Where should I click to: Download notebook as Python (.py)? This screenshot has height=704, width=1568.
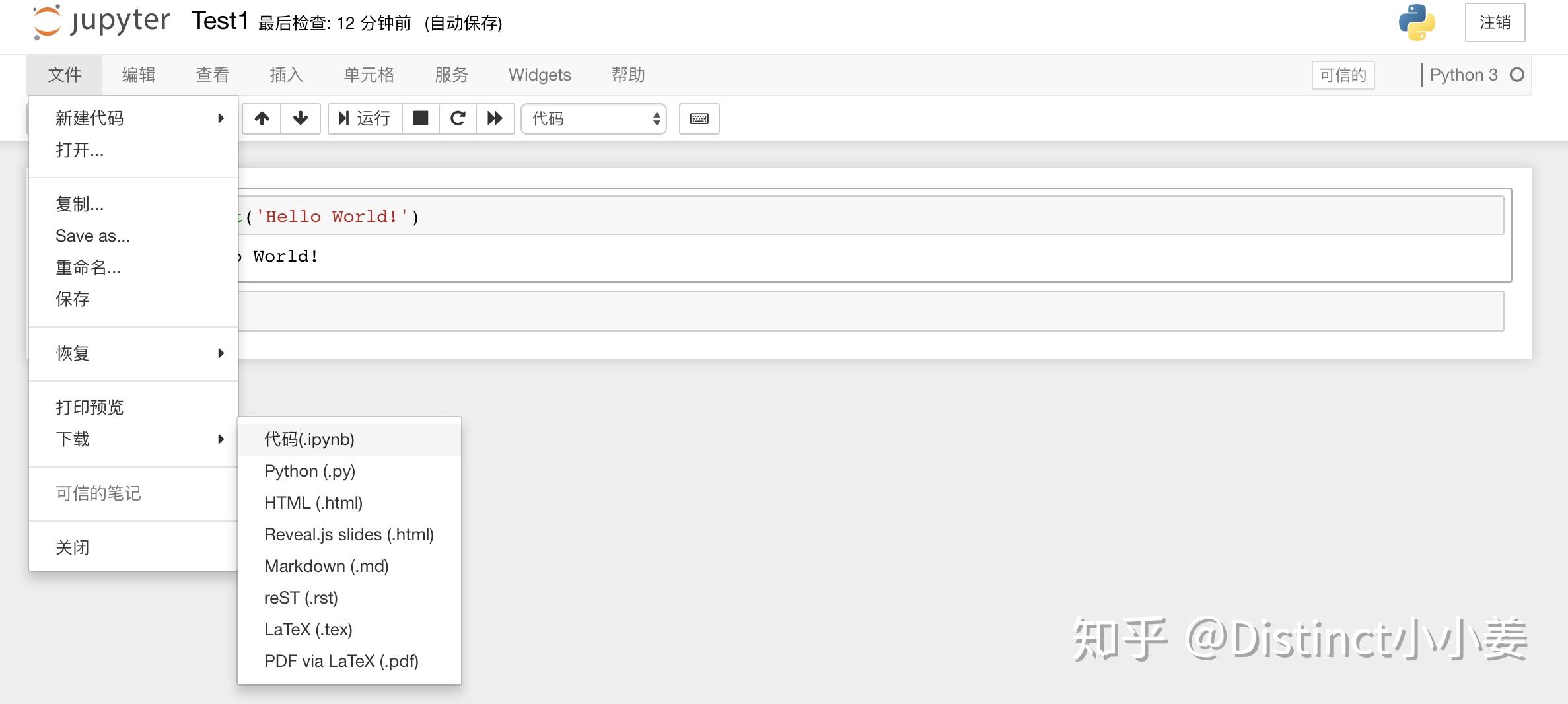coord(310,471)
